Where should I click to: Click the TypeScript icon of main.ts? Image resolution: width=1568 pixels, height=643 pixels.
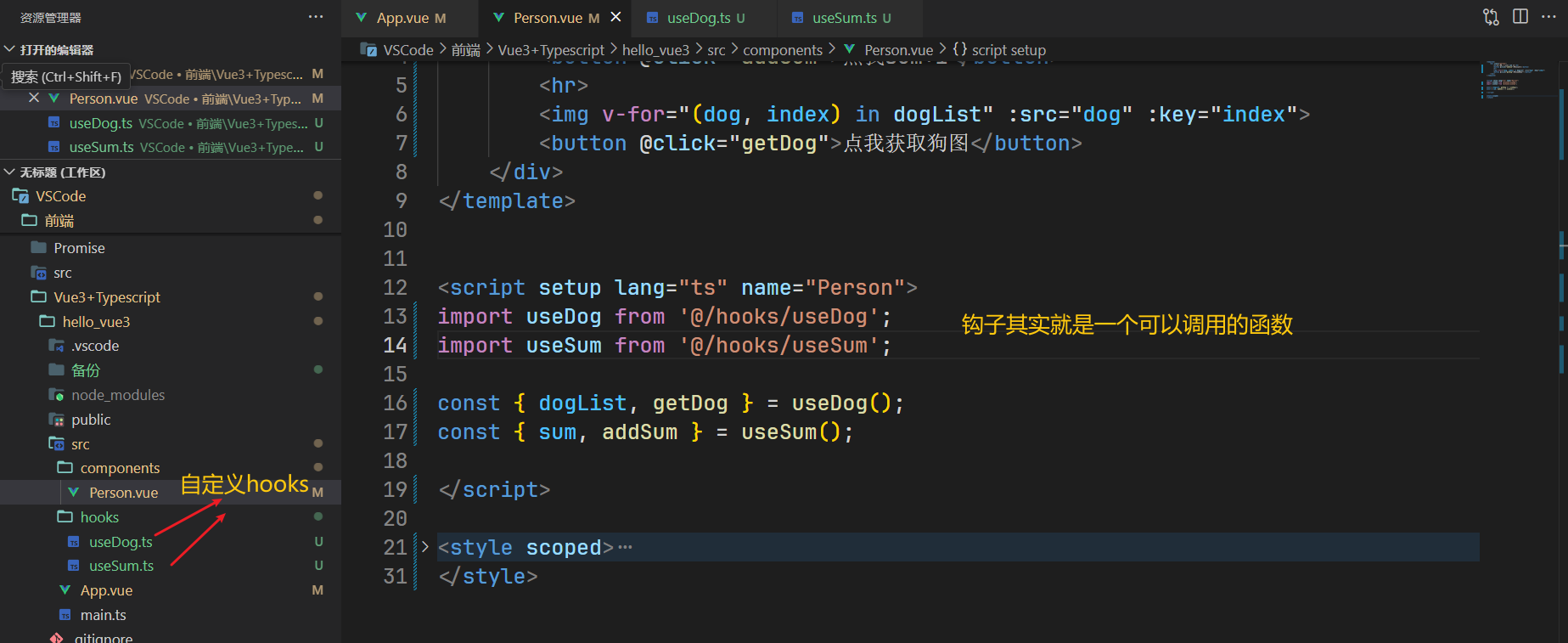[65, 615]
